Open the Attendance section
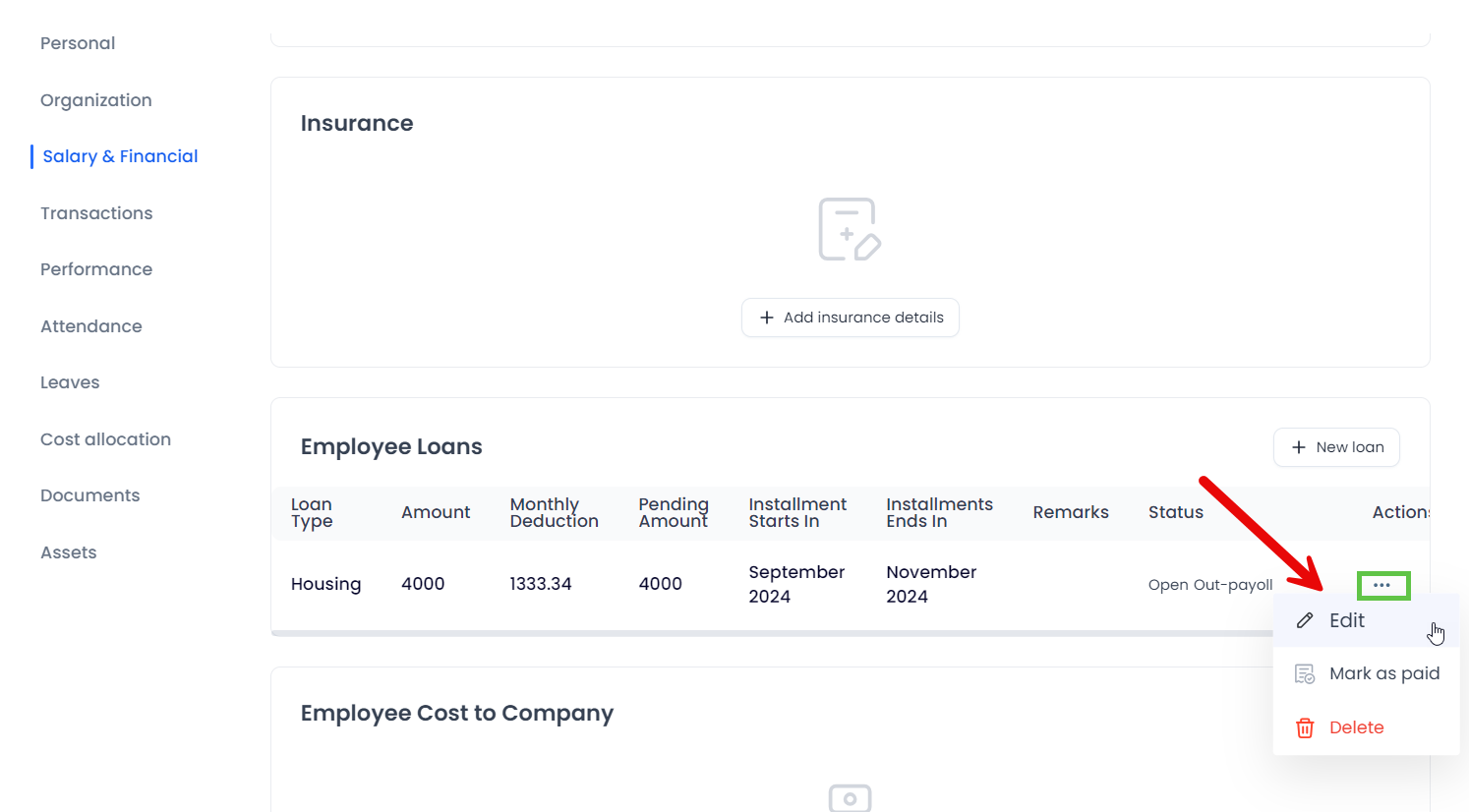The image size is (1469, 812). point(91,326)
